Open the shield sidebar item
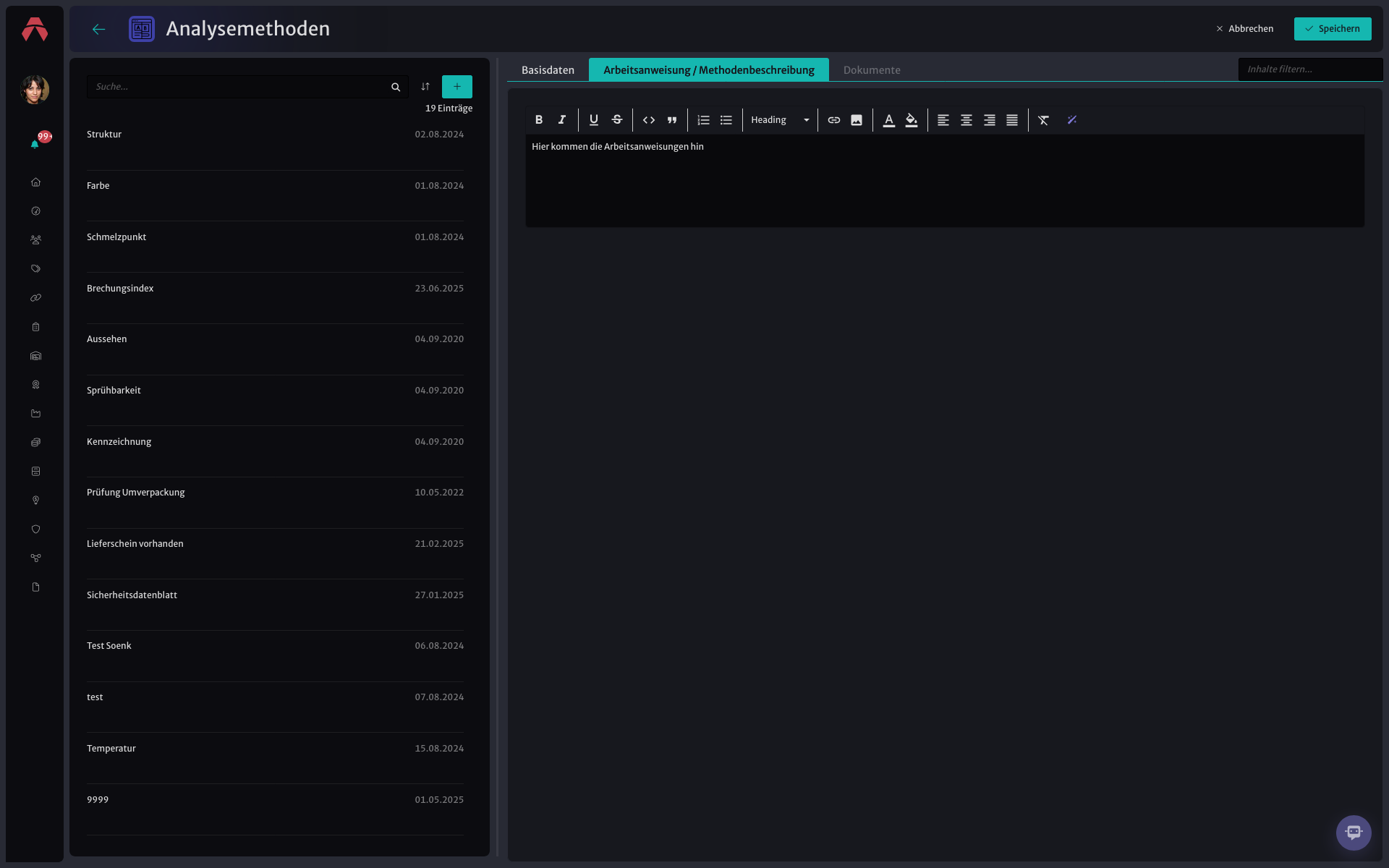 click(x=35, y=529)
